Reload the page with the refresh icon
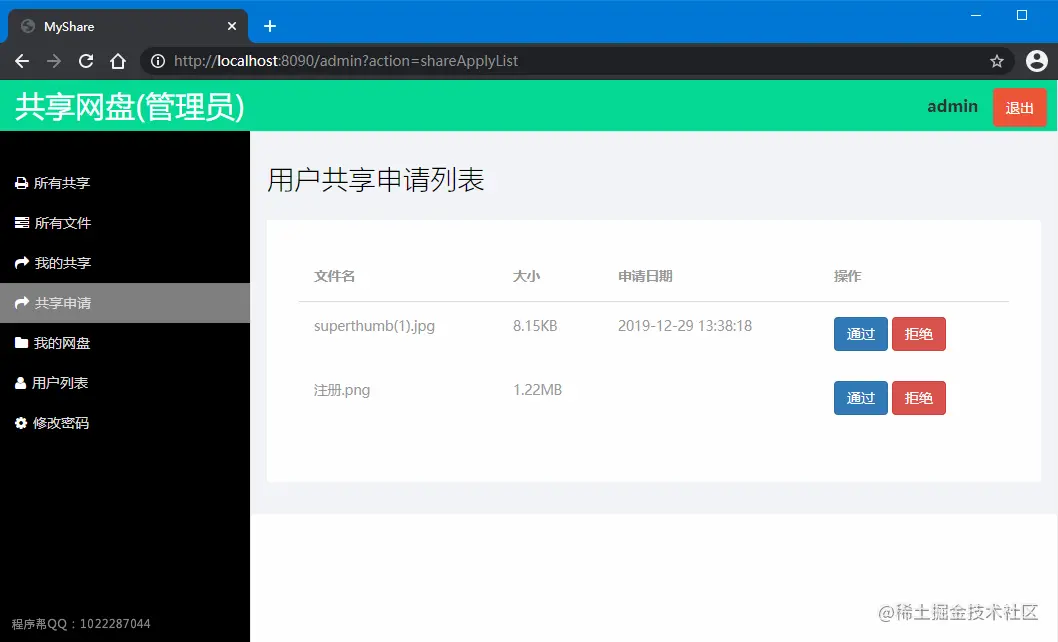 pyautogui.click(x=86, y=61)
